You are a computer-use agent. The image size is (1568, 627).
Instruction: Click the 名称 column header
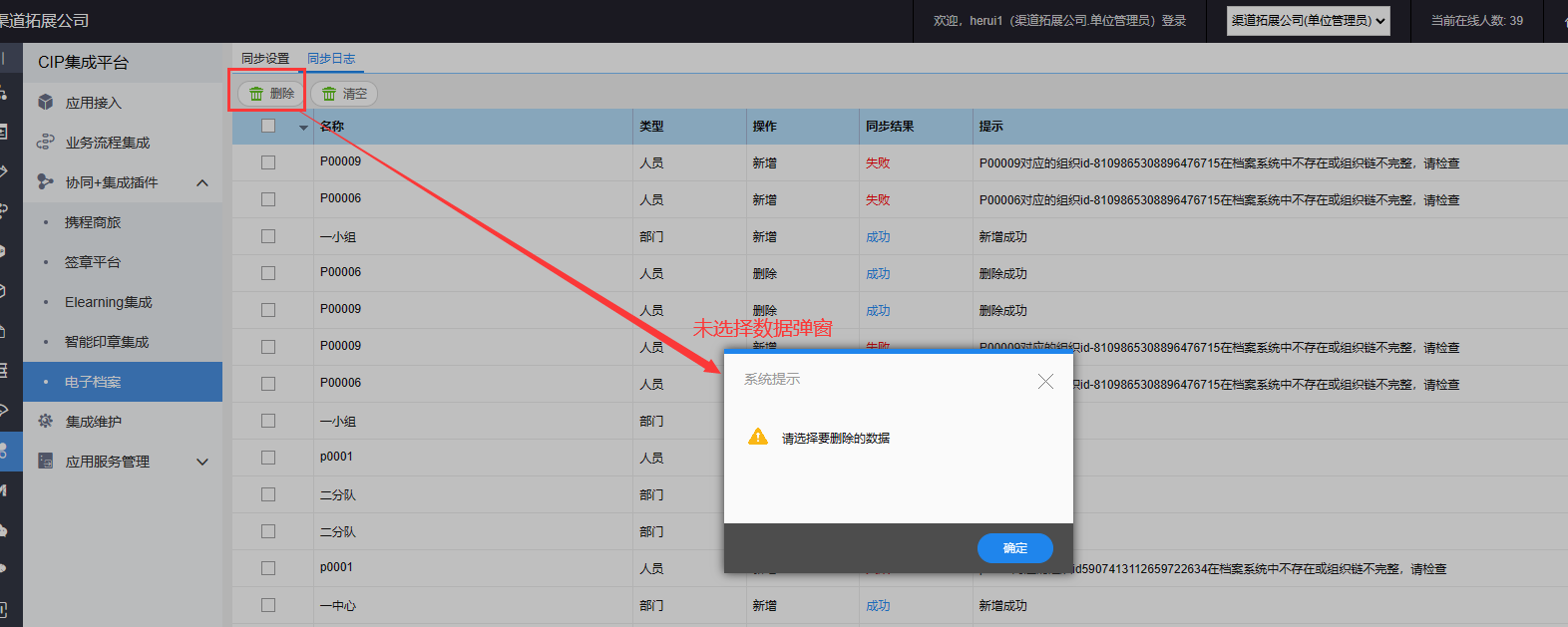click(x=332, y=127)
